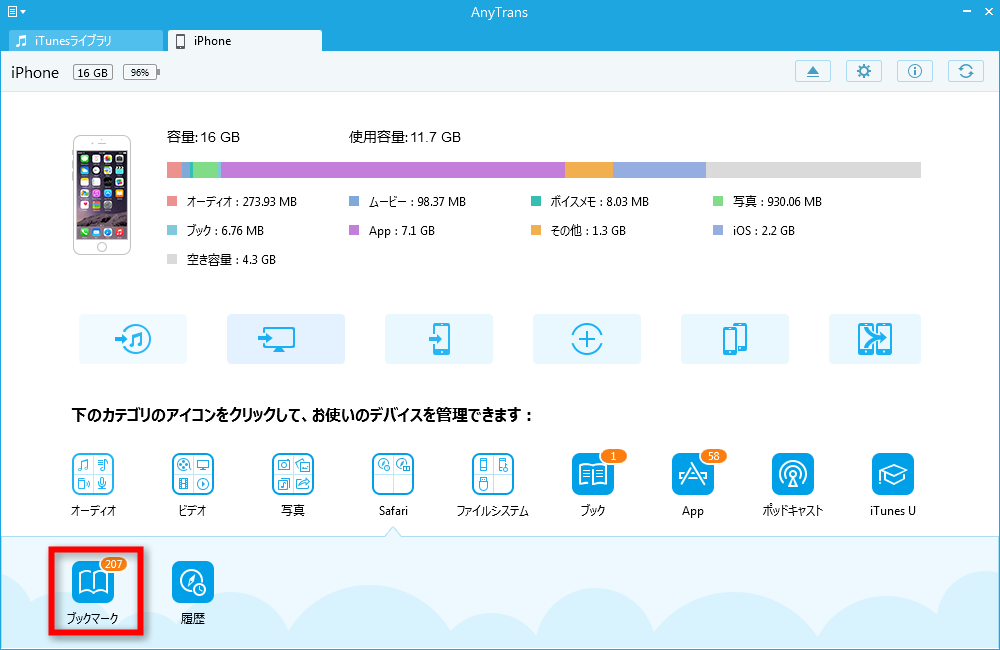
Task: Click the オーディオ : 273.93 MB legend
Action: tap(232, 202)
